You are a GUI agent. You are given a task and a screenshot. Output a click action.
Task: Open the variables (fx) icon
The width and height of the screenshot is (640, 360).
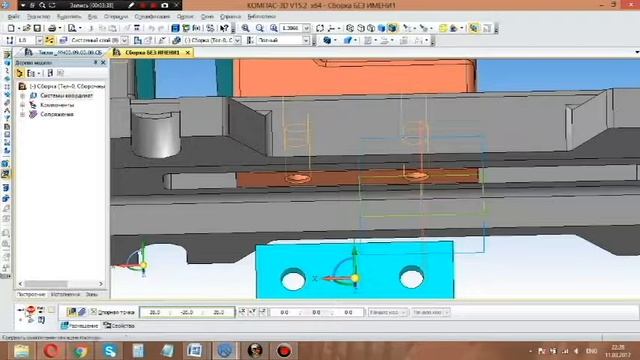[x=196, y=28]
